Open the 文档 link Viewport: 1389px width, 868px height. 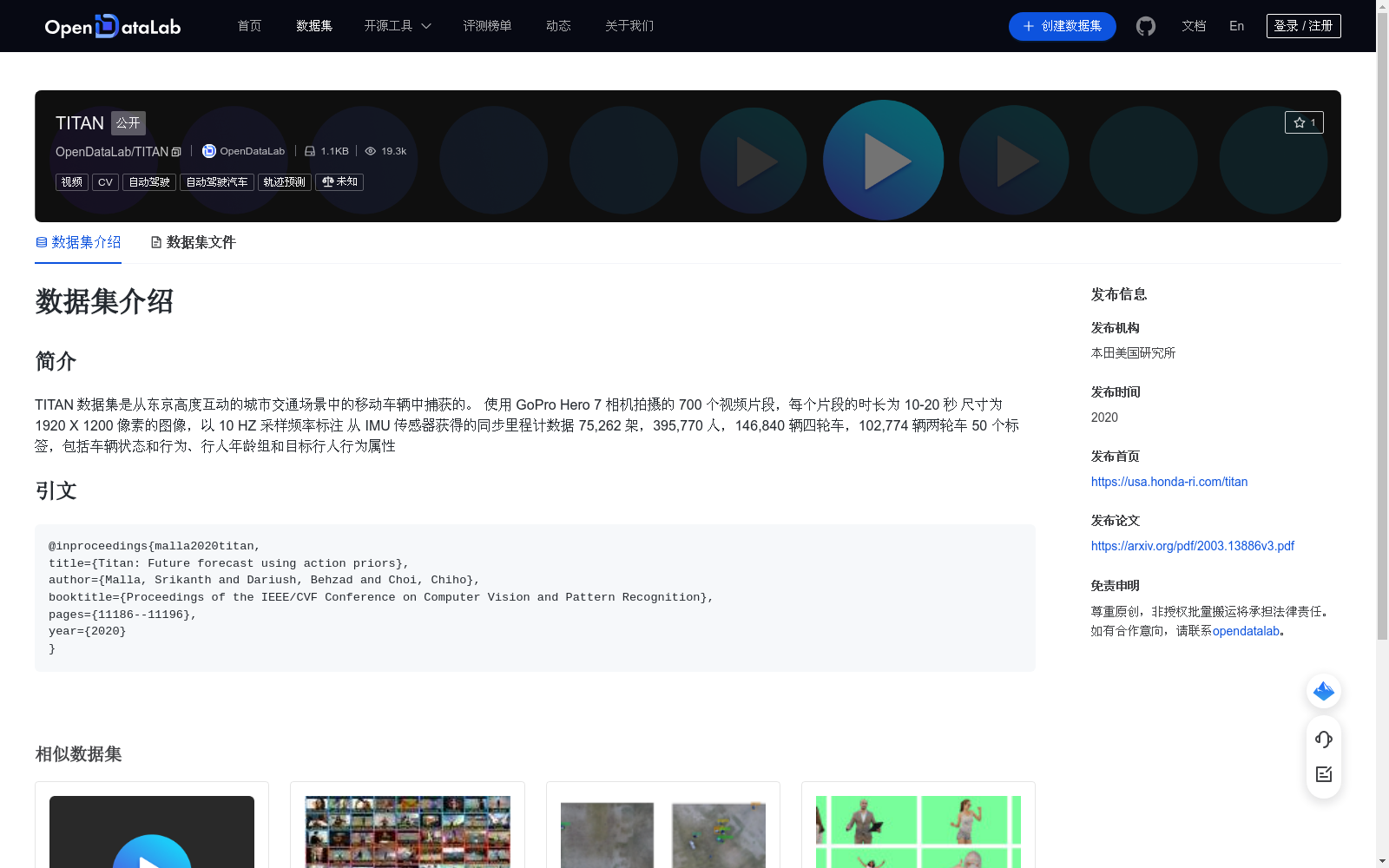coord(1194,26)
